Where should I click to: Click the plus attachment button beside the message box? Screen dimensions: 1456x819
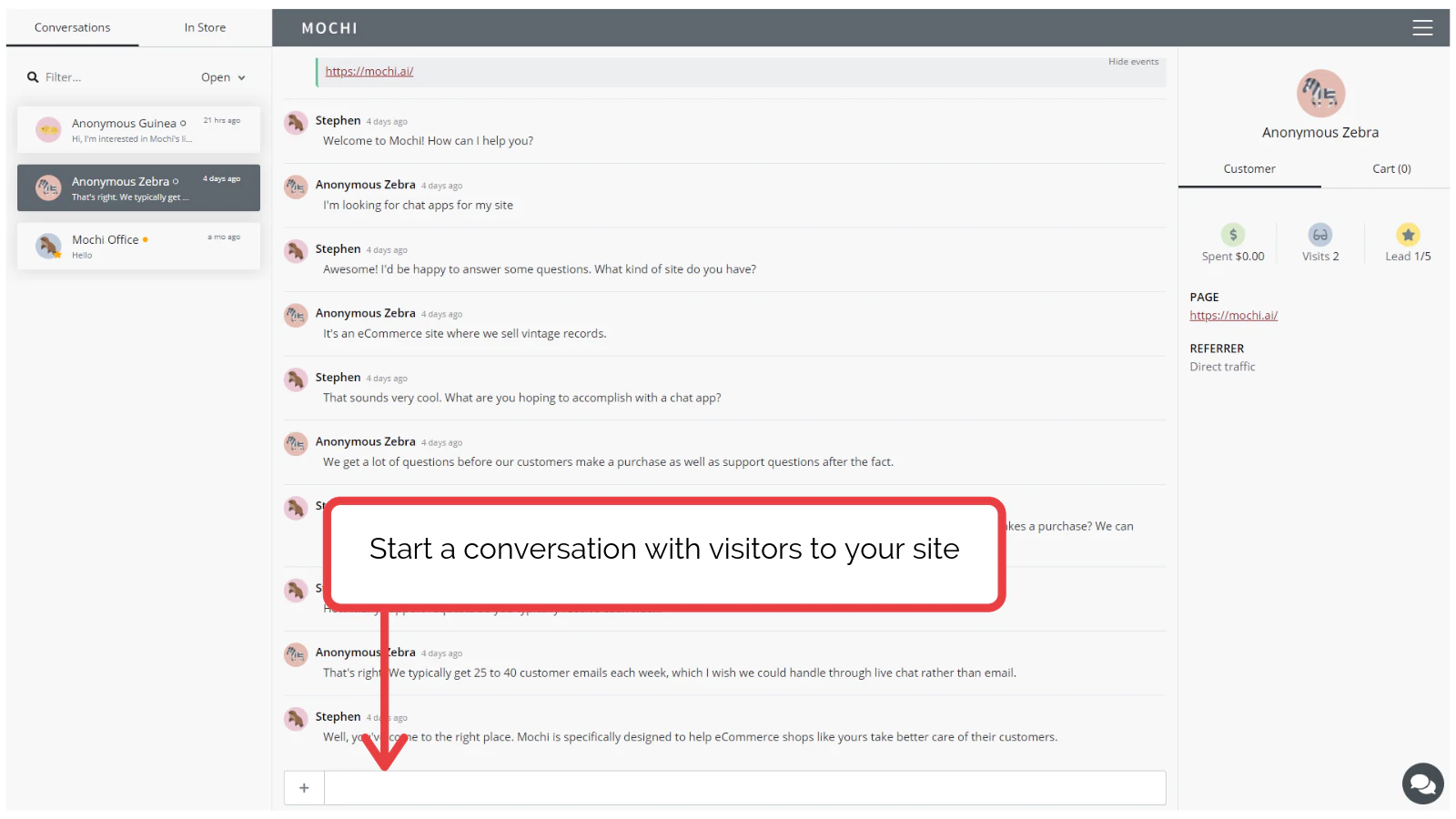tap(304, 788)
